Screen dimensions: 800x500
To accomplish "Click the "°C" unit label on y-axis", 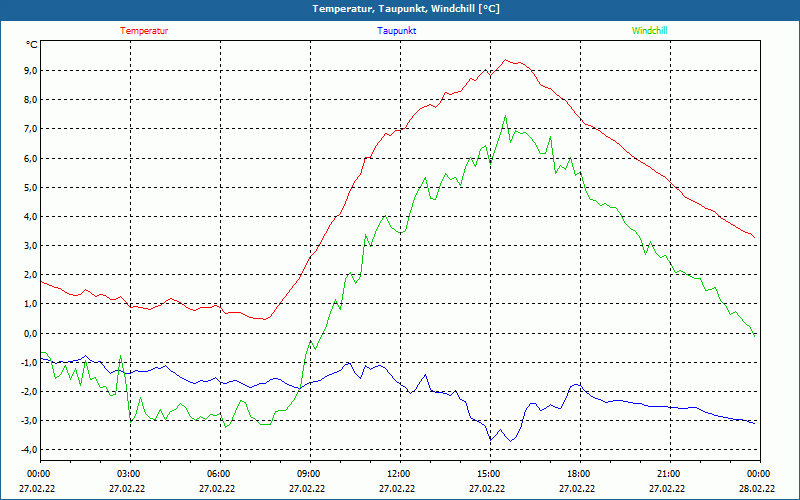I will pos(31,45).
